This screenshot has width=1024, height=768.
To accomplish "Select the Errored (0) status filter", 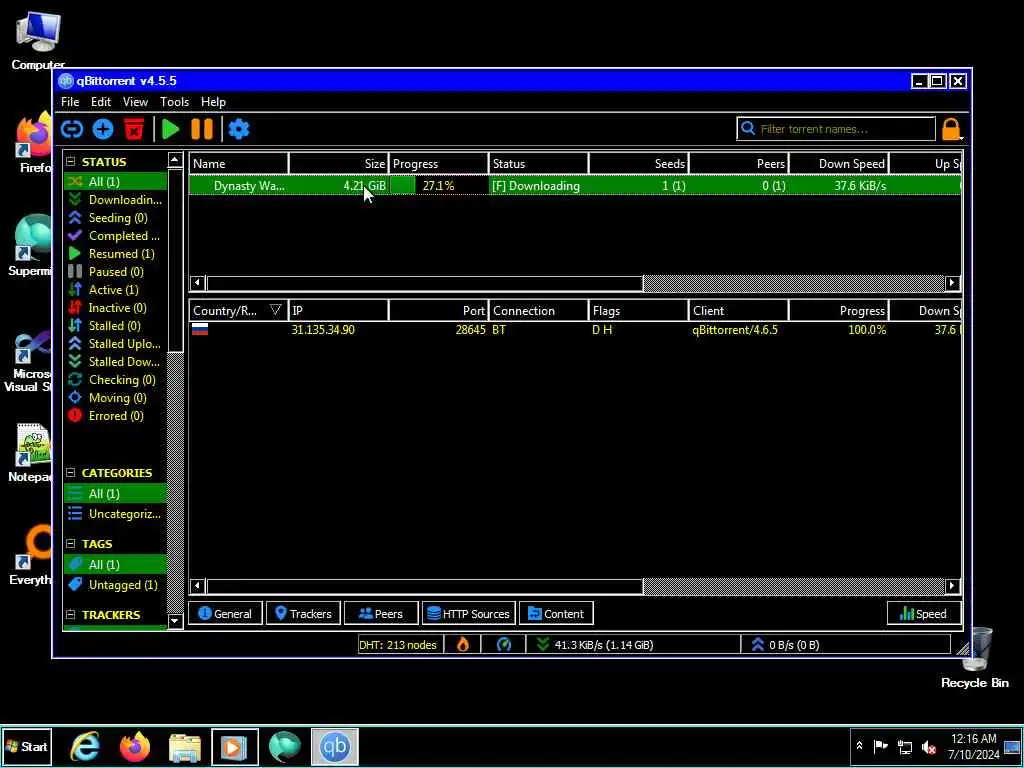I will point(115,415).
